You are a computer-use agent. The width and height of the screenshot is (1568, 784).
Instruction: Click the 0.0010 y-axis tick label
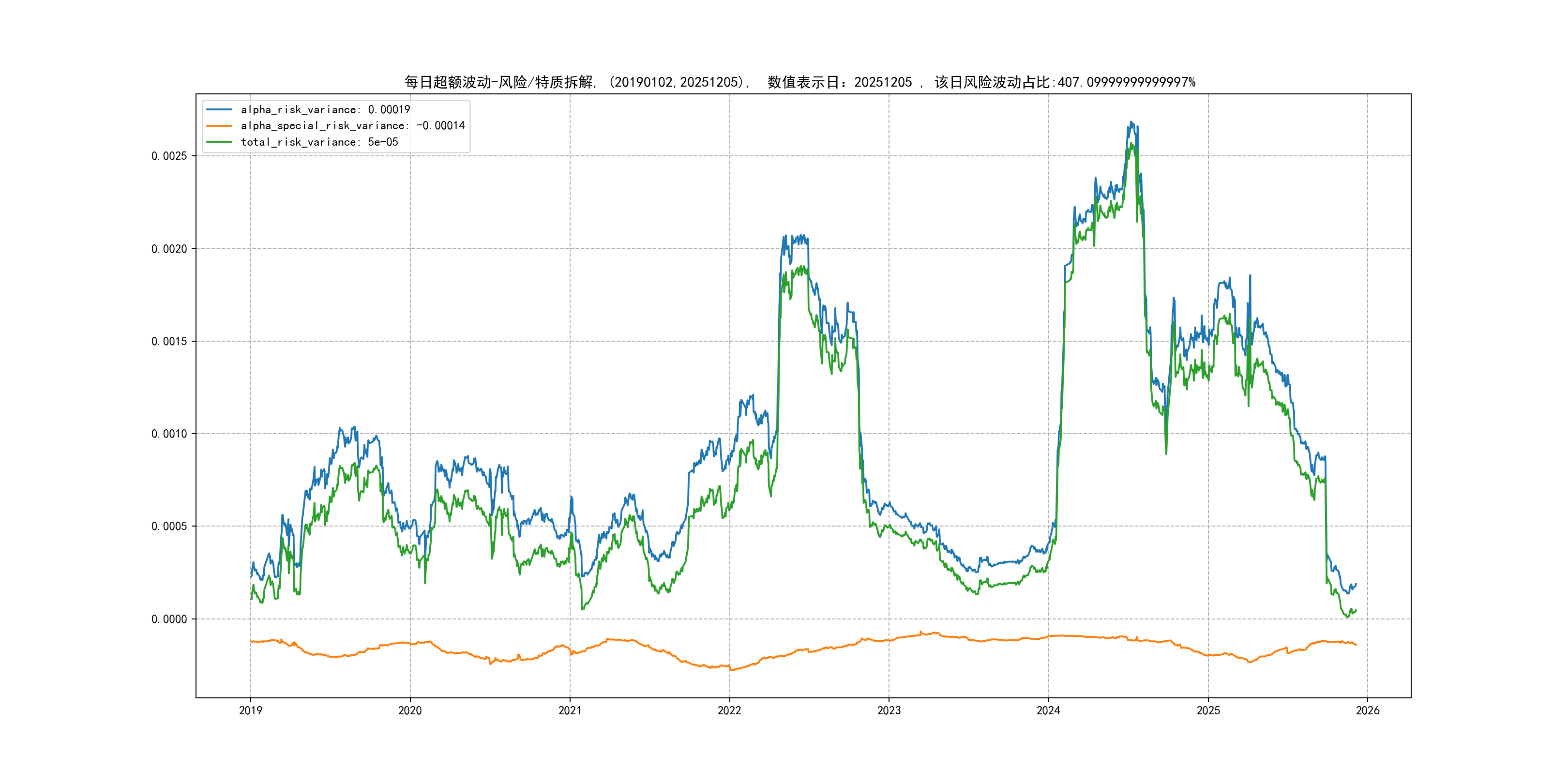coord(169,434)
